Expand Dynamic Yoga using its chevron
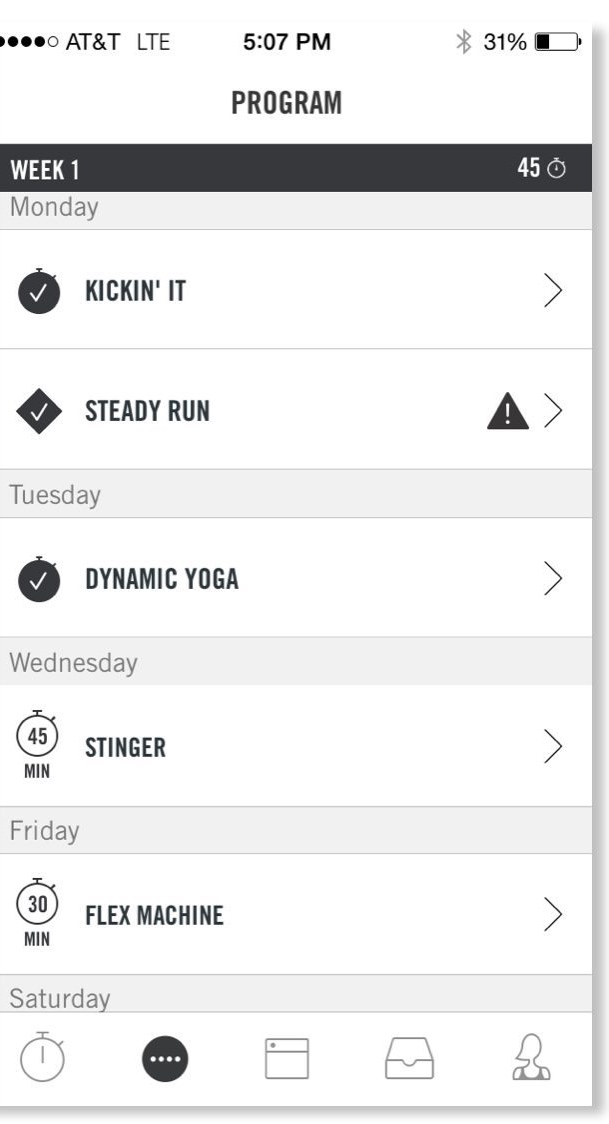 tap(552, 579)
